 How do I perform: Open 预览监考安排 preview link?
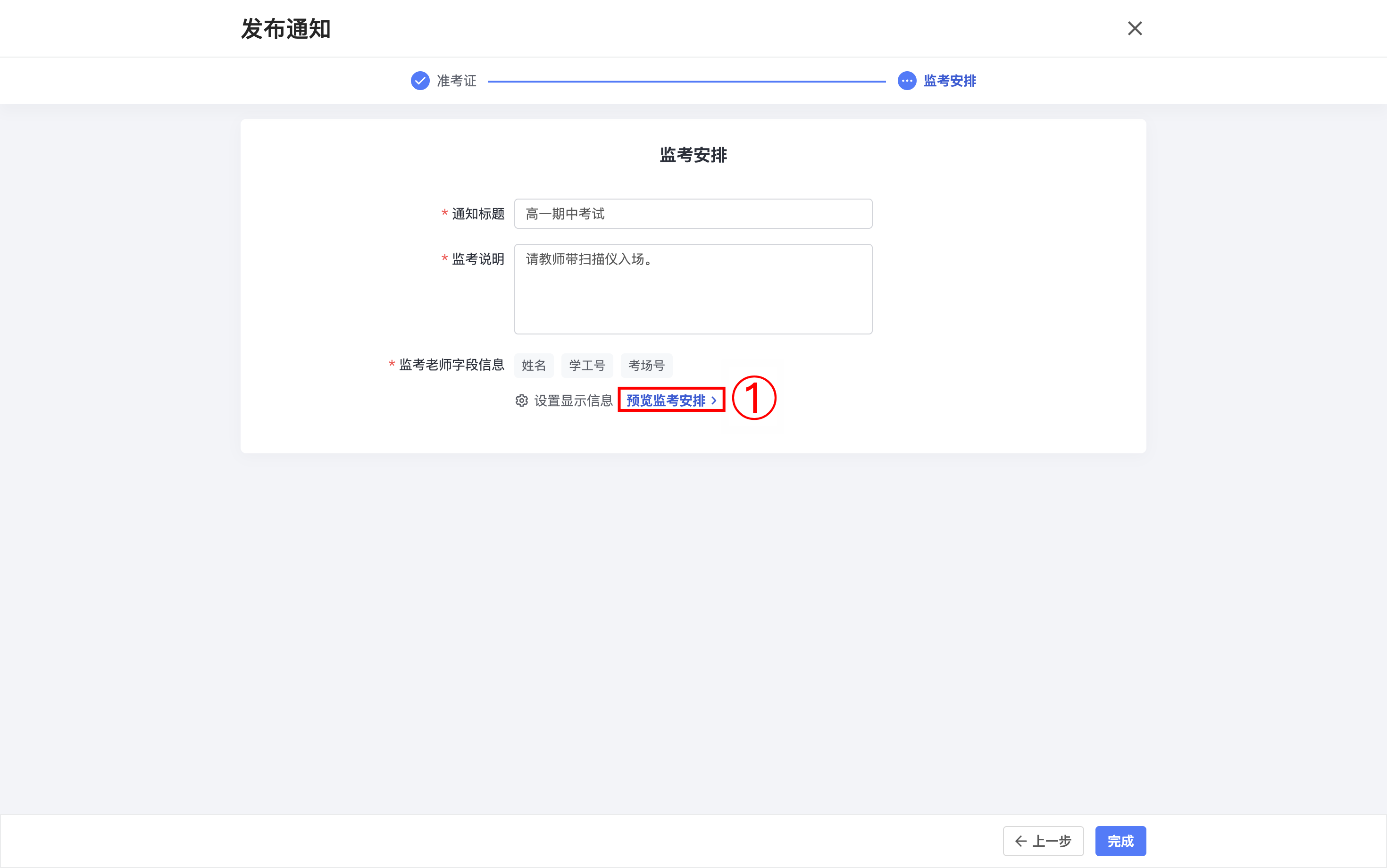(666, 400)
